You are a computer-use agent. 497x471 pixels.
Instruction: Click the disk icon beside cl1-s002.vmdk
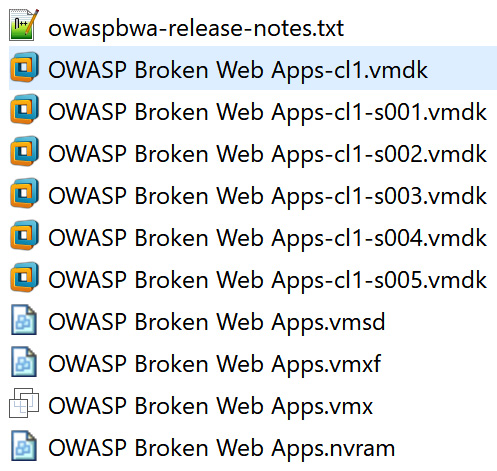click(24, 151)
